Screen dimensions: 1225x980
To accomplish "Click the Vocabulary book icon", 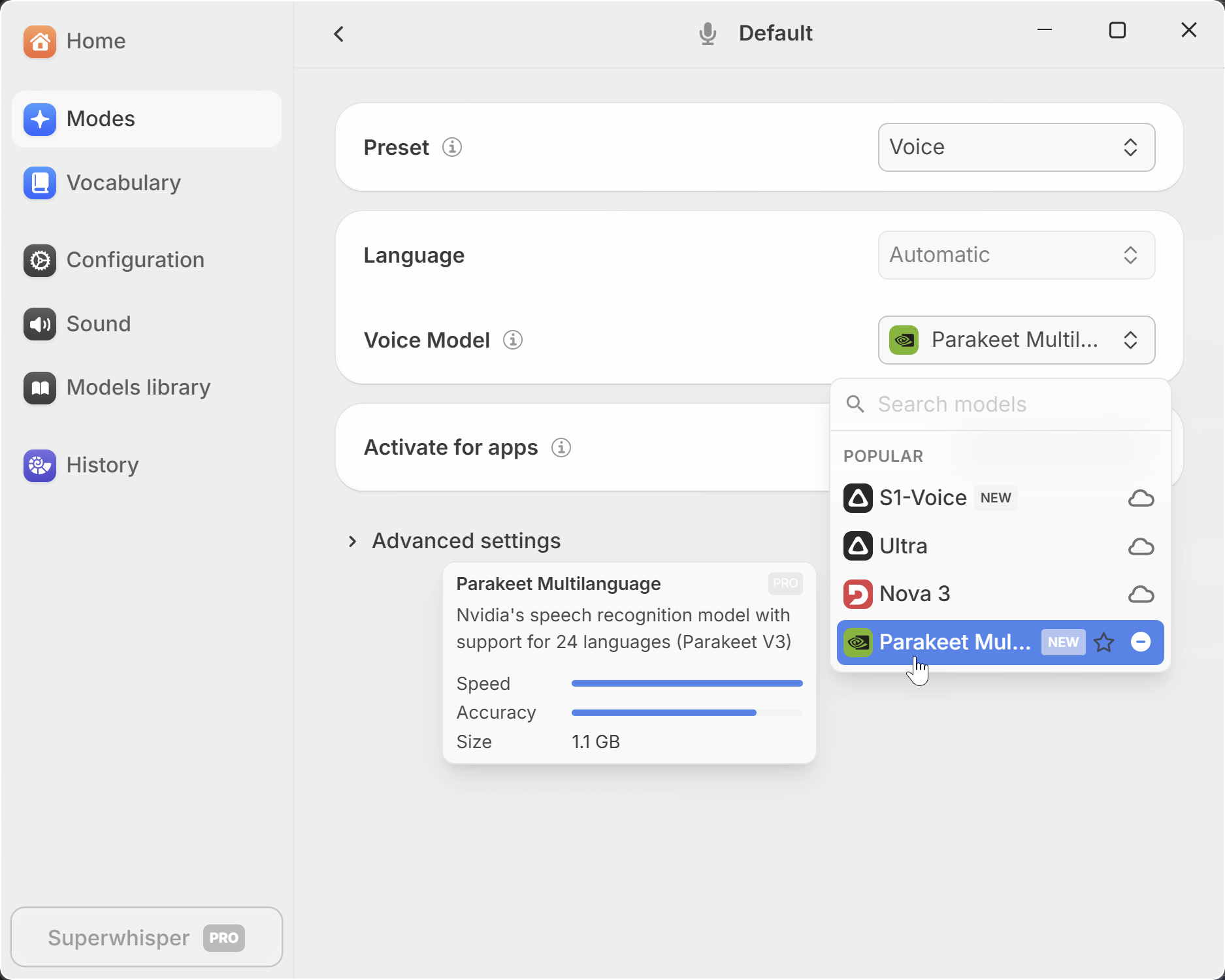I will click(x=40, y=183).
